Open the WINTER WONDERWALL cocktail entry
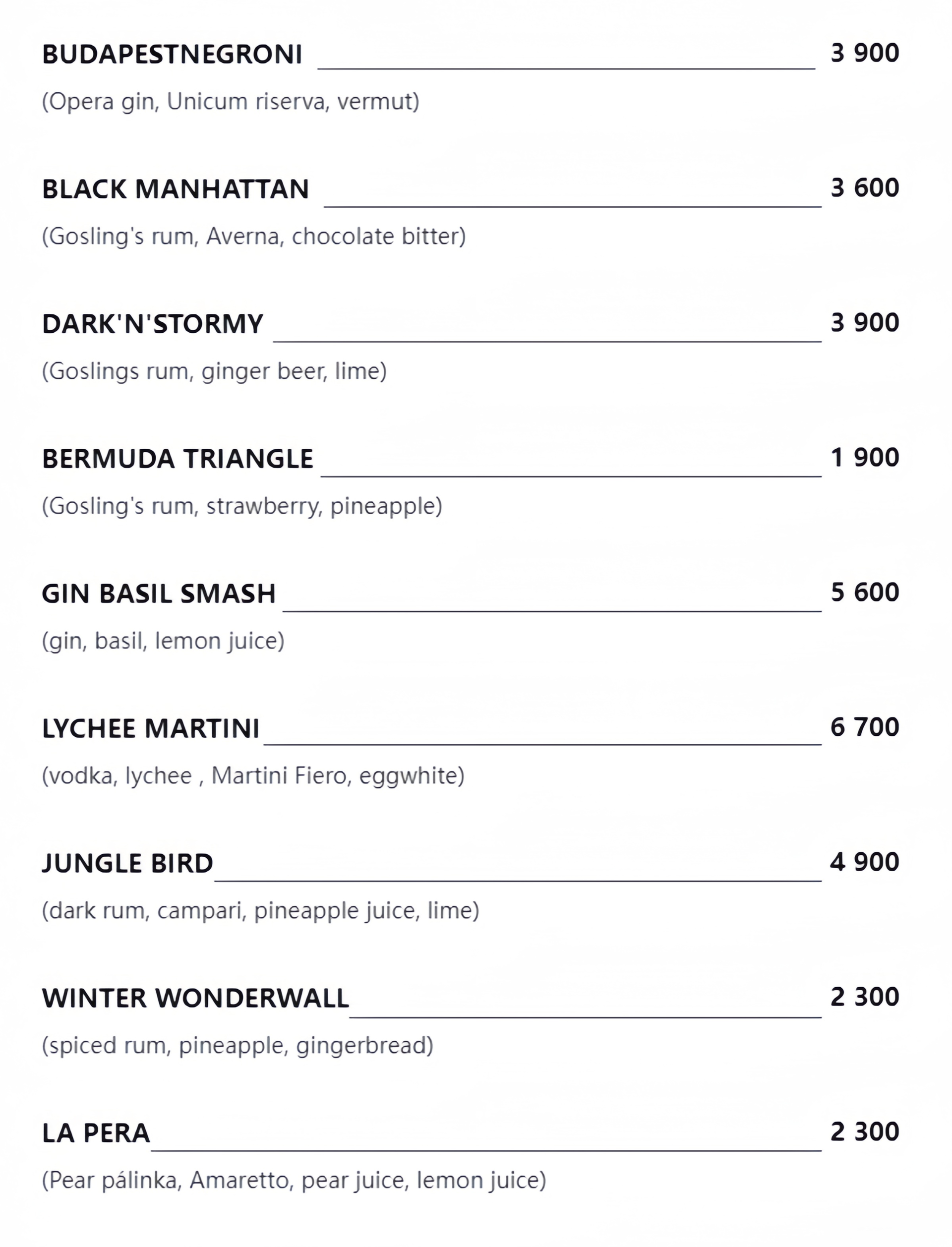 pyautogui.click(x=195, y=998)
